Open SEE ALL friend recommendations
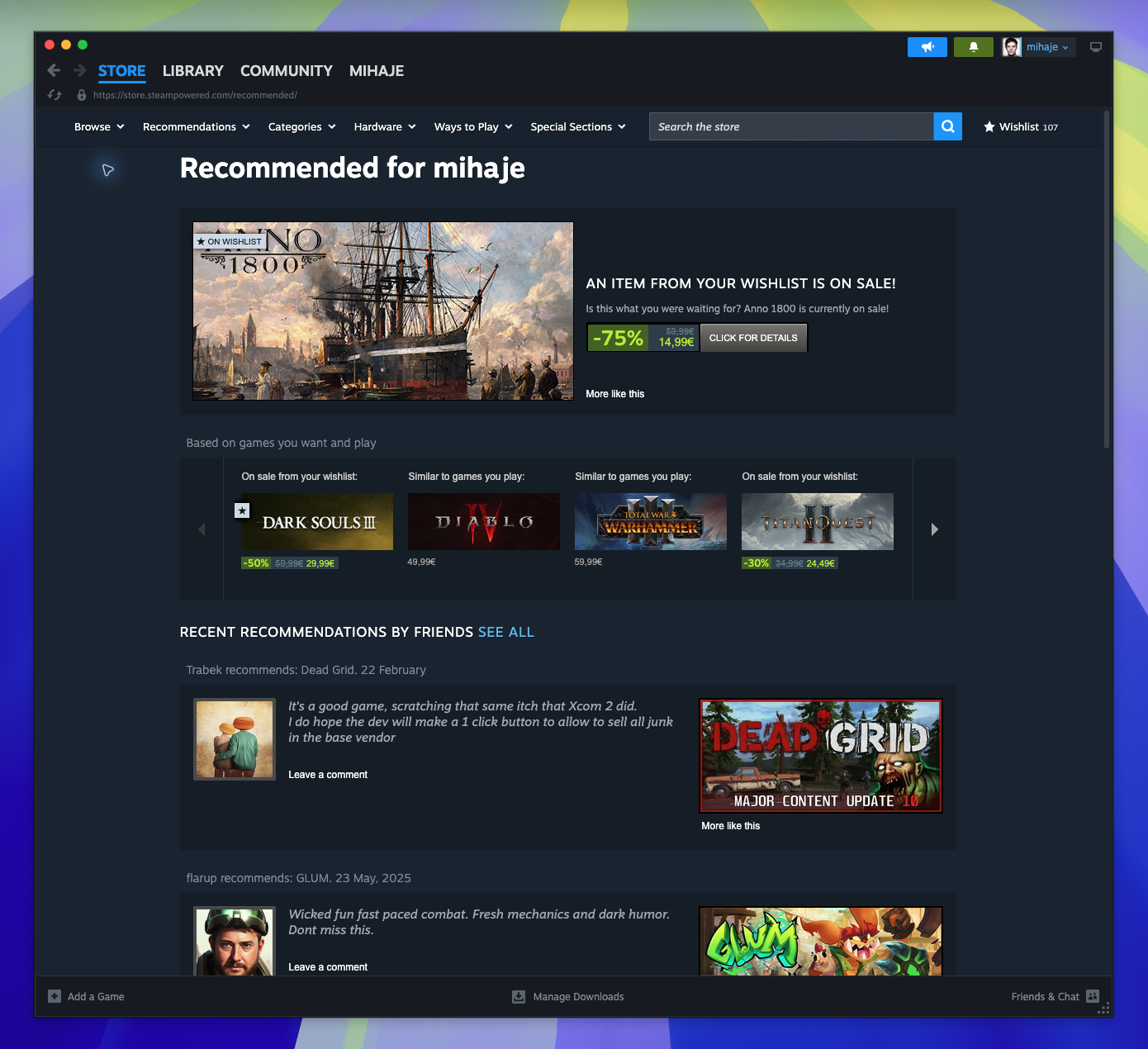Viewport: 1148px width, 1049px height. (x=506, y=632)
